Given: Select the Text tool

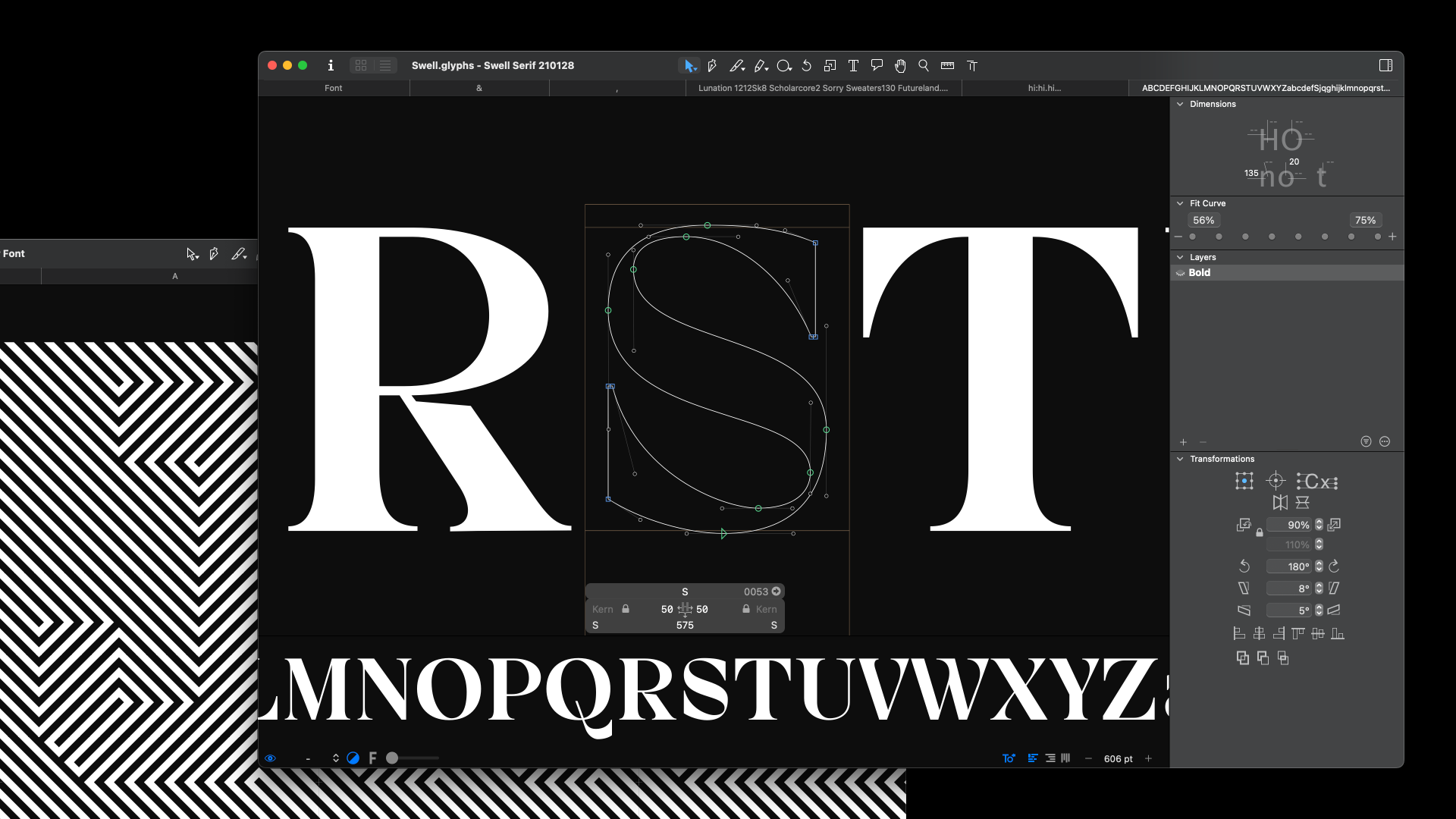Looking at the screenshot, I should tap(853, 66).
